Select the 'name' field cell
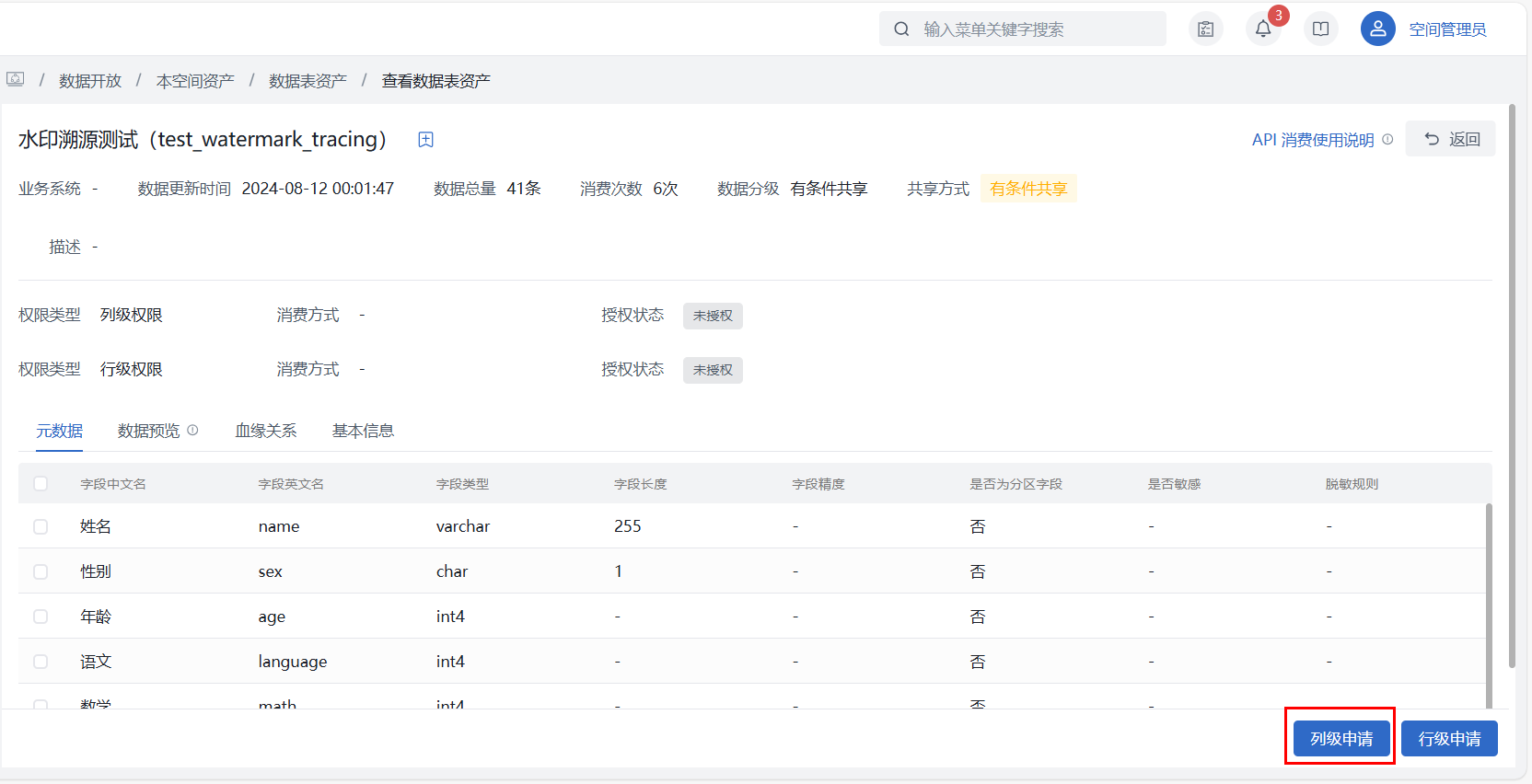This screenshot has width=1532, height=784. [279, 526]
